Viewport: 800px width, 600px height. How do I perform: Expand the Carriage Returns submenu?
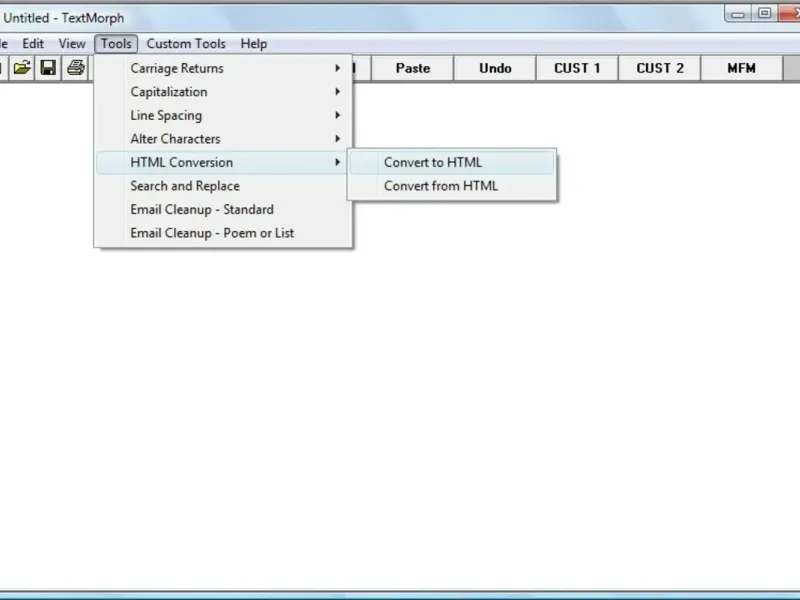[222, 68]
